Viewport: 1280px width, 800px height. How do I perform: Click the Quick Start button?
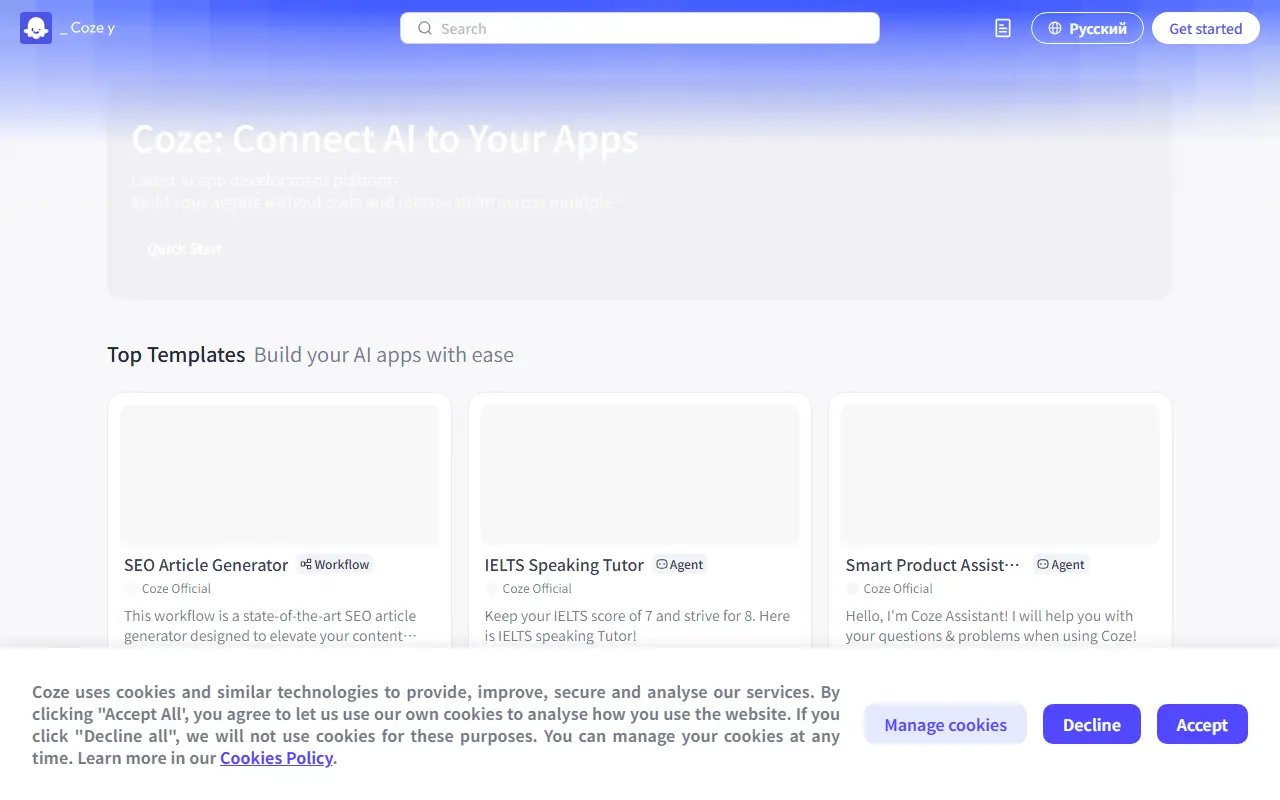[x=185, y=248]
